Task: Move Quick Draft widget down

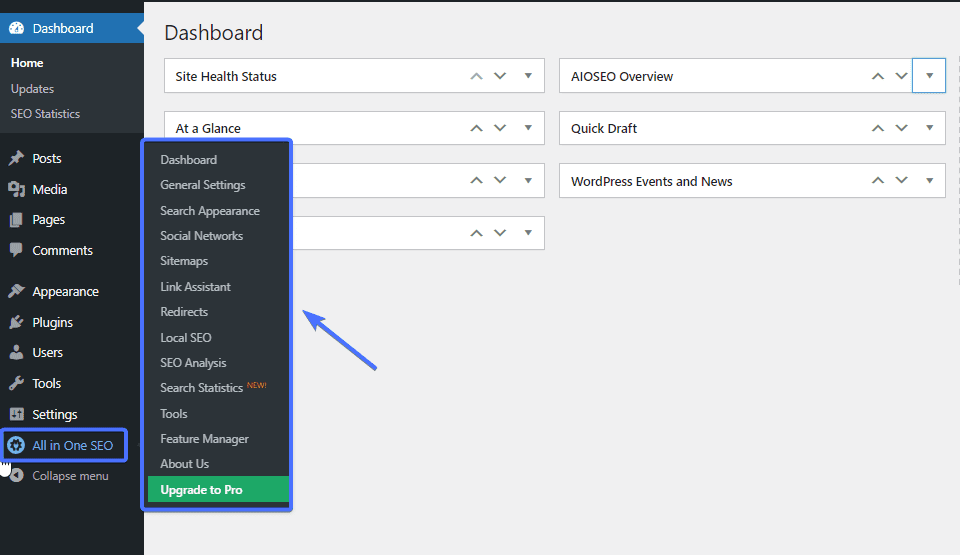Action: coord(901,128)
